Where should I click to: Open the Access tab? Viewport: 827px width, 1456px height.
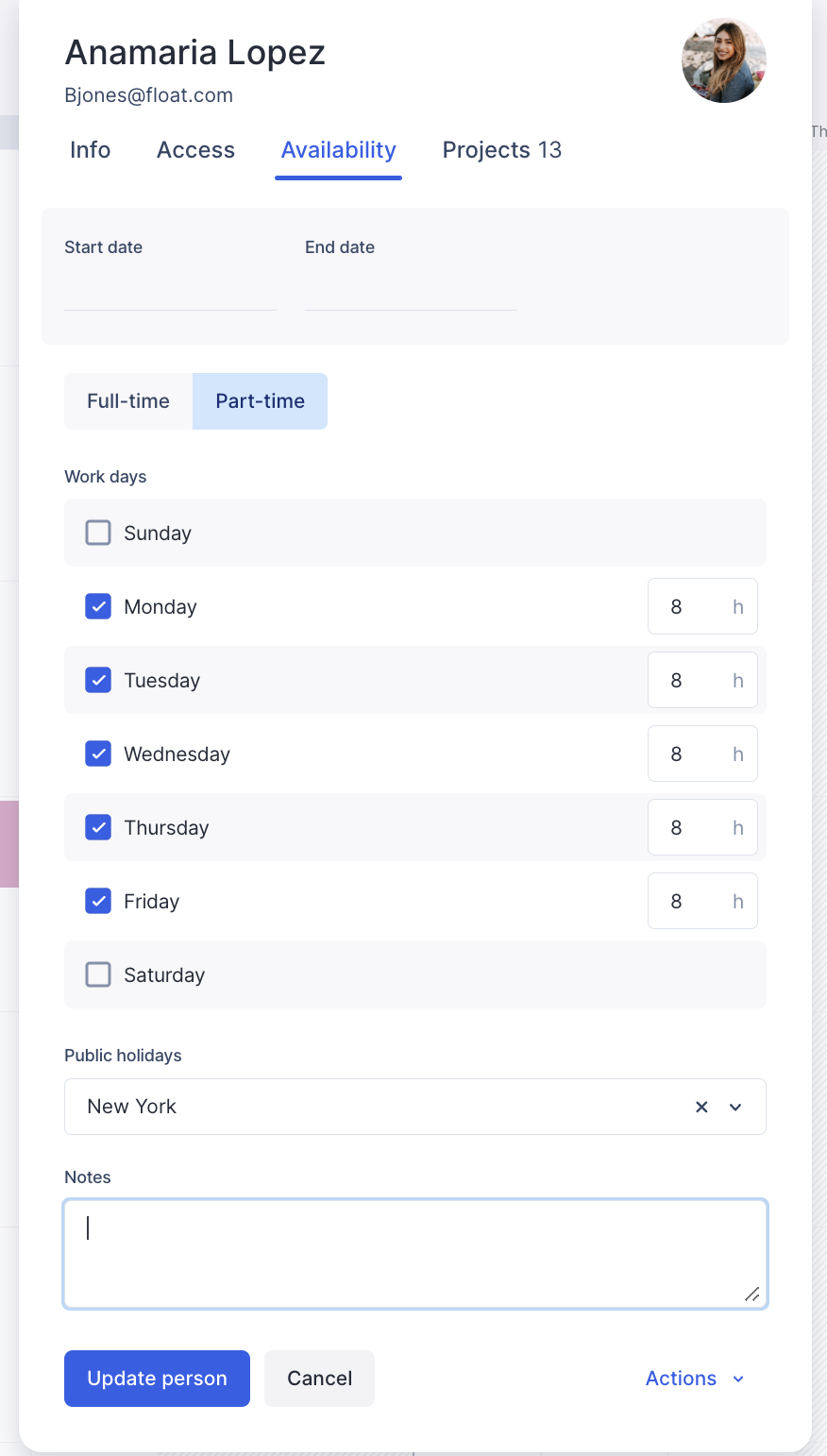(x=195, y=149)
